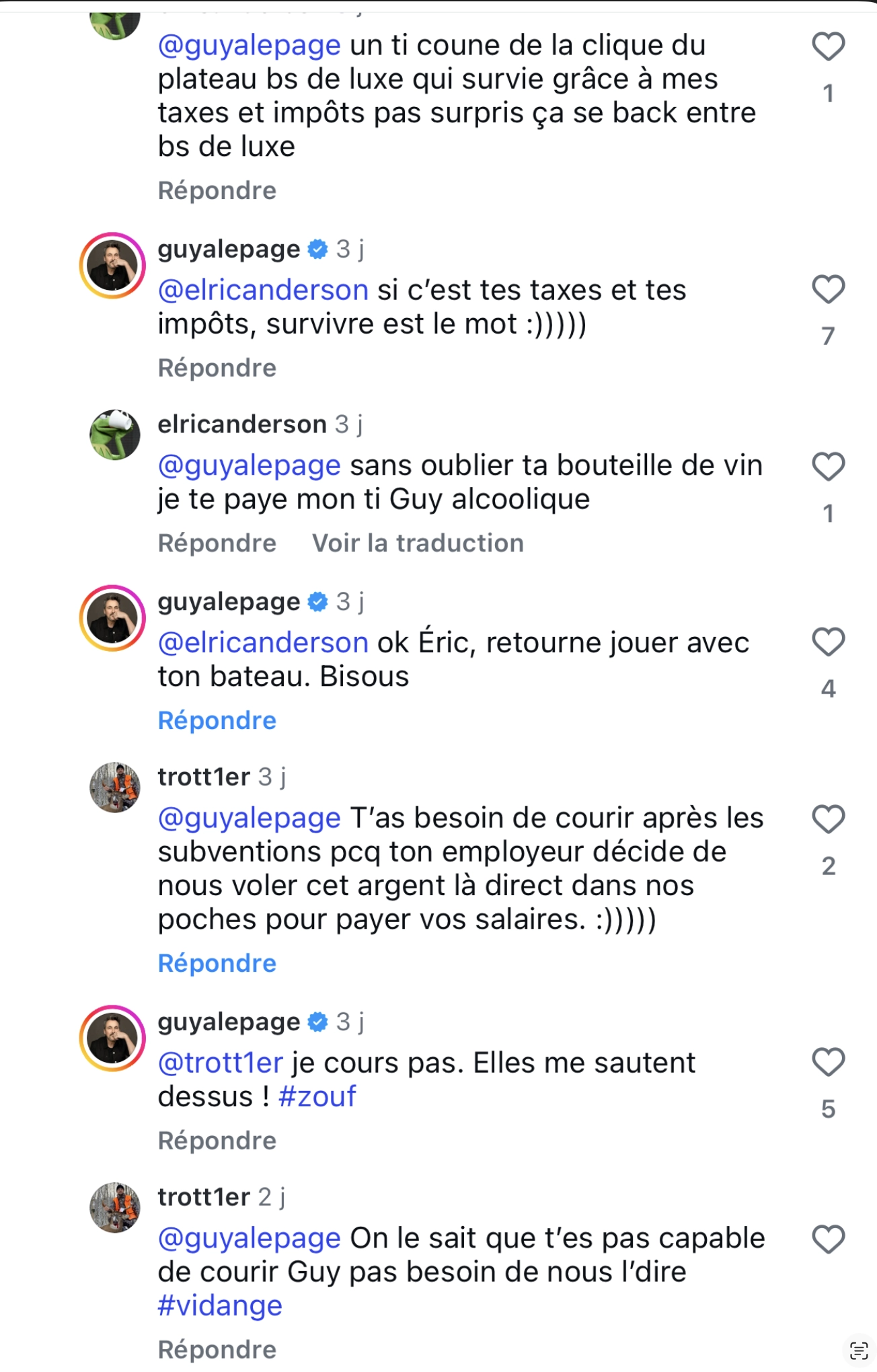Image resolution: width=877 pixels, height=1372 pixels.
Task: Reply to the 'ok Éric, retourne jouer' comment
Action: [x=217, y=721]
